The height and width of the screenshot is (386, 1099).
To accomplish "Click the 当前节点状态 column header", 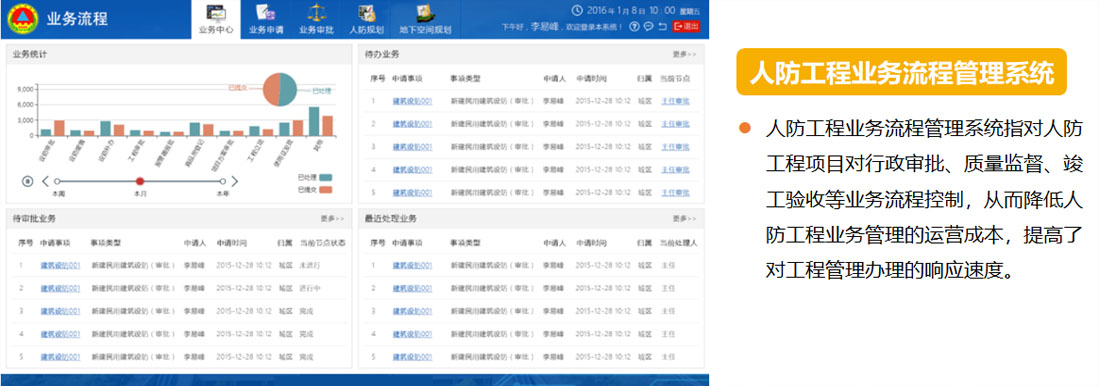I will pyautogui.click(x=322, y=243).
